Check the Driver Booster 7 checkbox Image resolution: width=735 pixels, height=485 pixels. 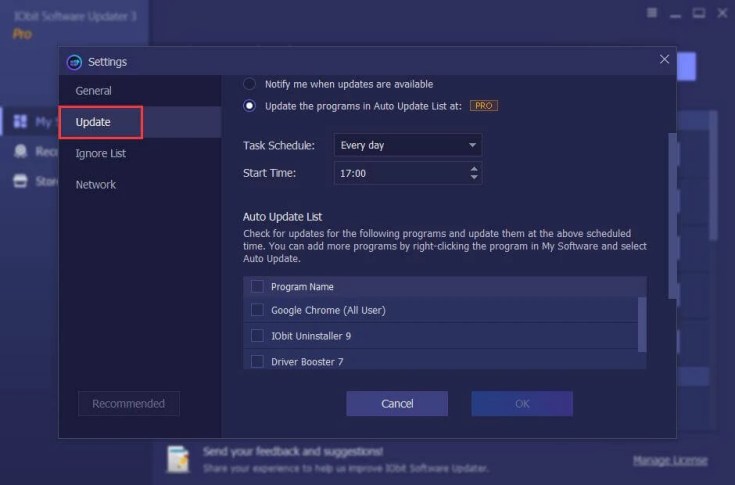pyautogui.click(x=257, y=361)
